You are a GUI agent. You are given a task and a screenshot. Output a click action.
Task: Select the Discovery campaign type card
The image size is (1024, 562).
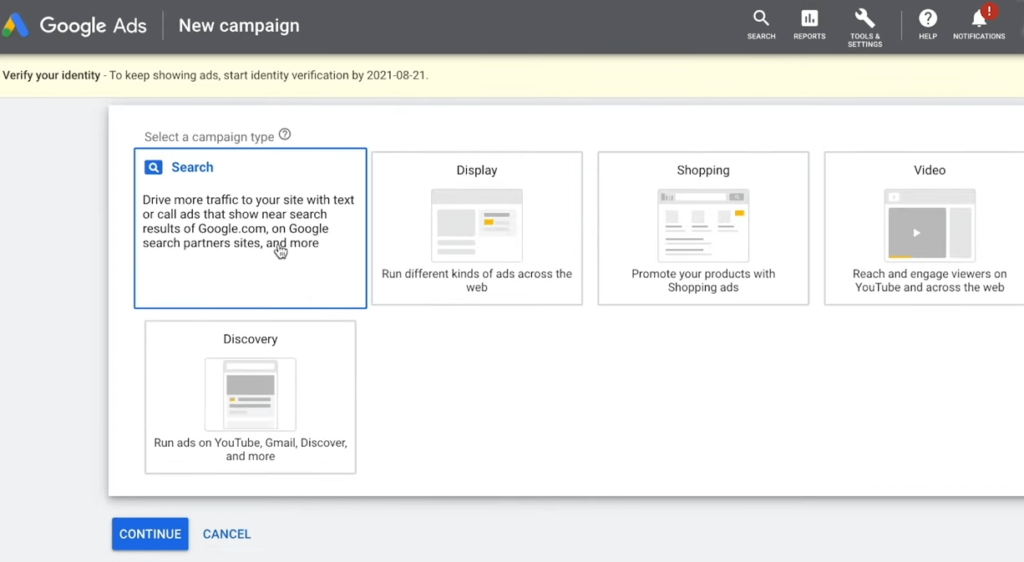coord(250,397)
